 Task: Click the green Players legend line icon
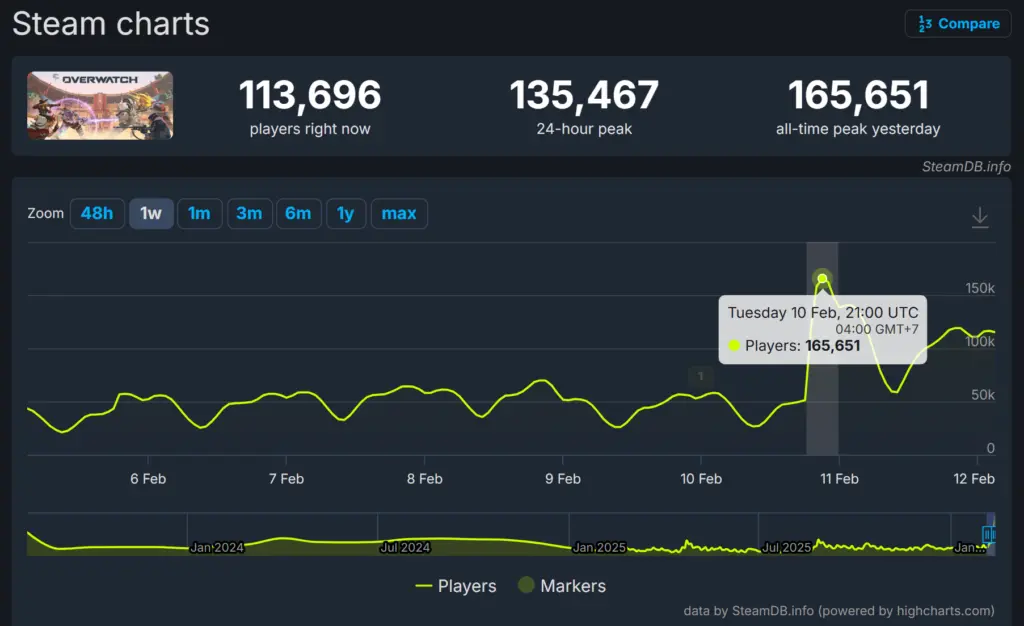pos(424,586)
